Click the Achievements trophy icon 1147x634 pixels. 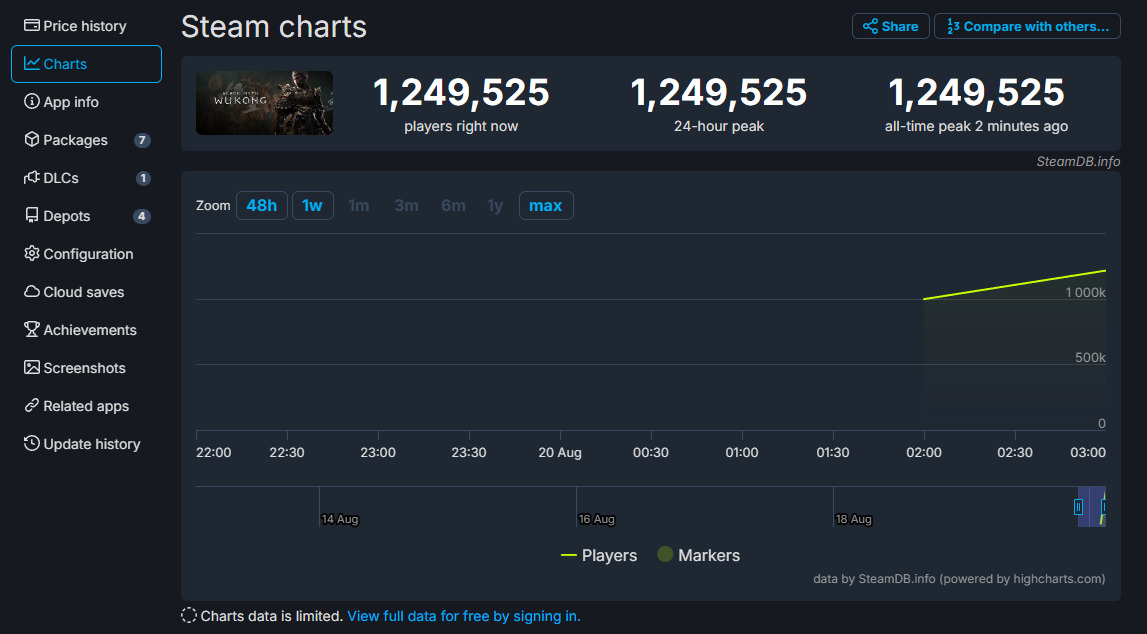click(x=31, y=330)
